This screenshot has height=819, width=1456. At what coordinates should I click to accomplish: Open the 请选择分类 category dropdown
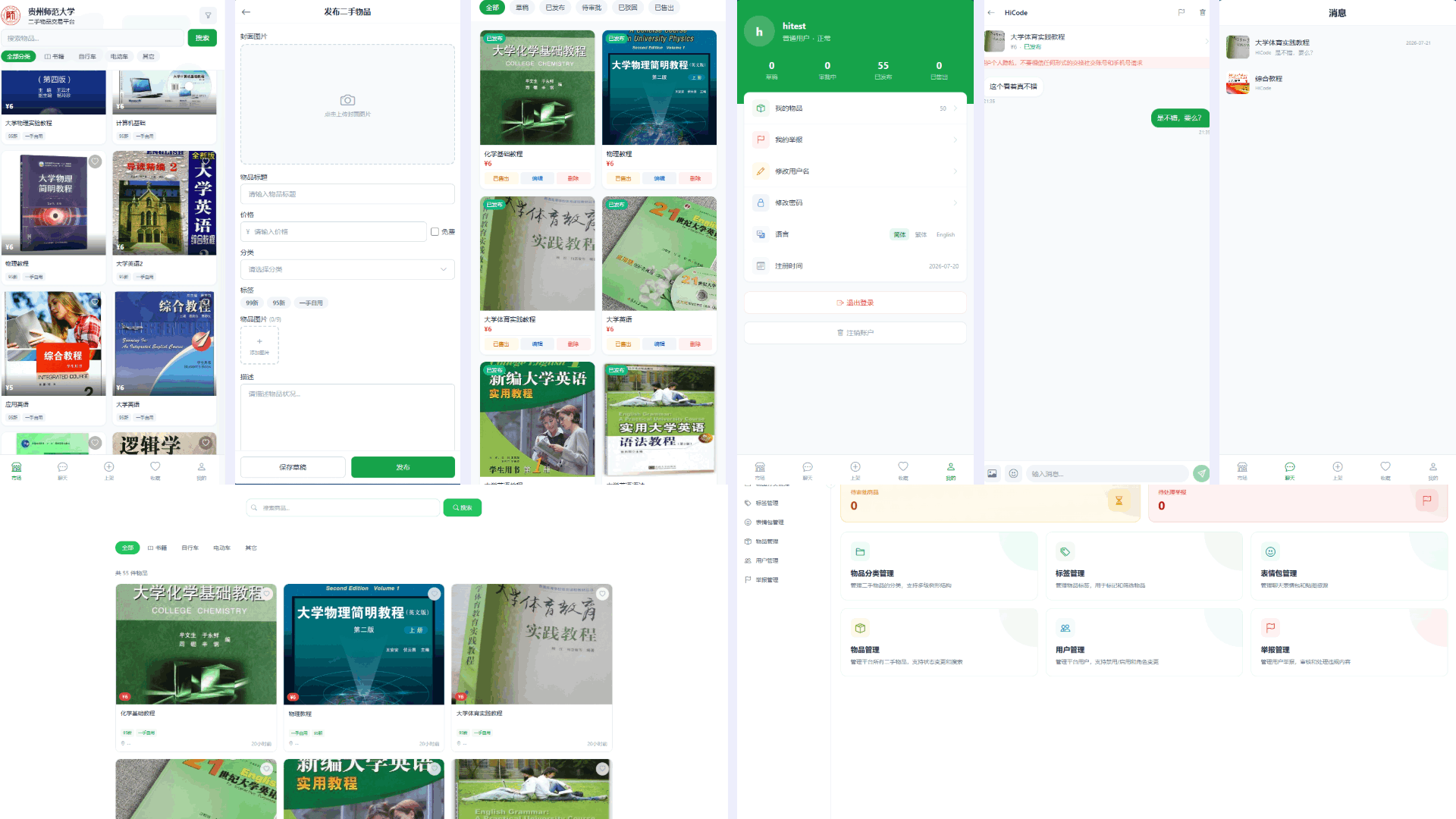[x=347, y=270]
